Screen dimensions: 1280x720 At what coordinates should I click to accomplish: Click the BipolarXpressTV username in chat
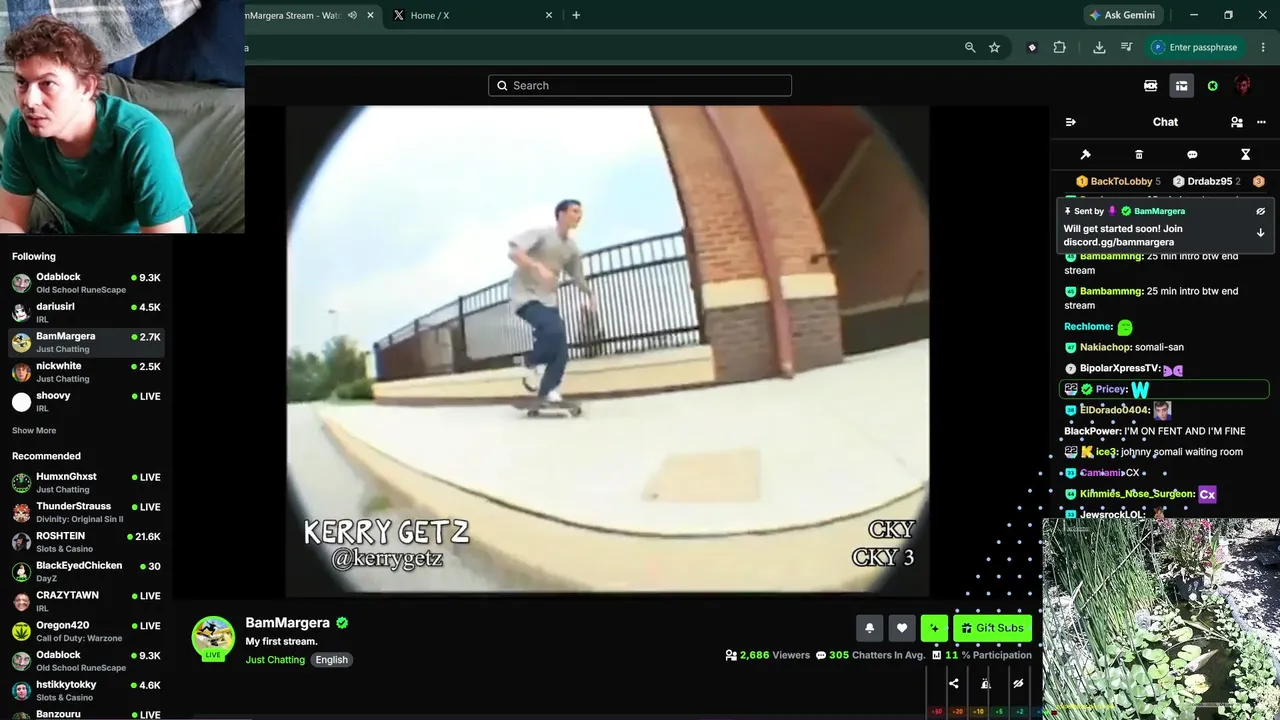1120,368
